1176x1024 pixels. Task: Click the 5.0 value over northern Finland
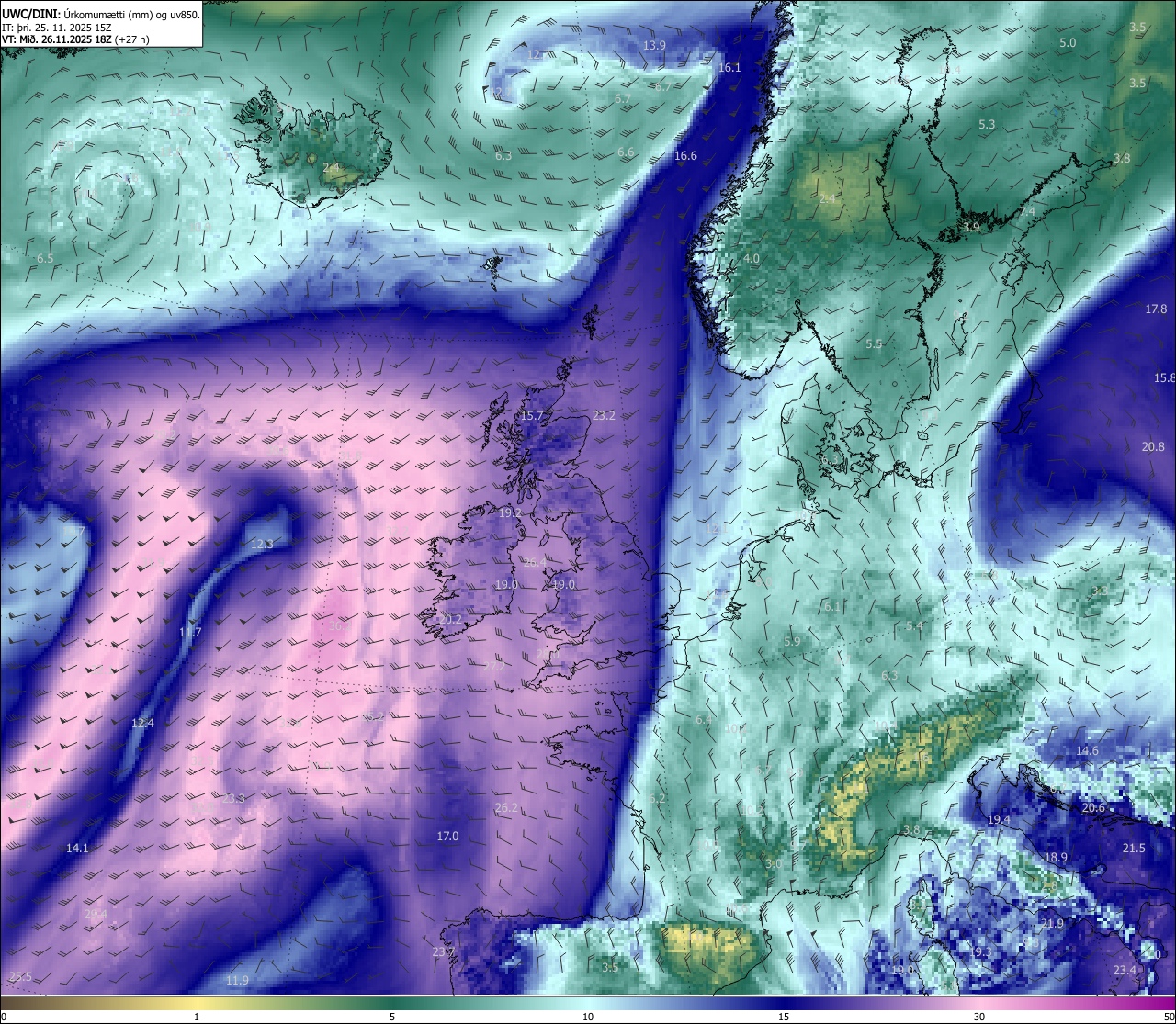coord(1068,43)
